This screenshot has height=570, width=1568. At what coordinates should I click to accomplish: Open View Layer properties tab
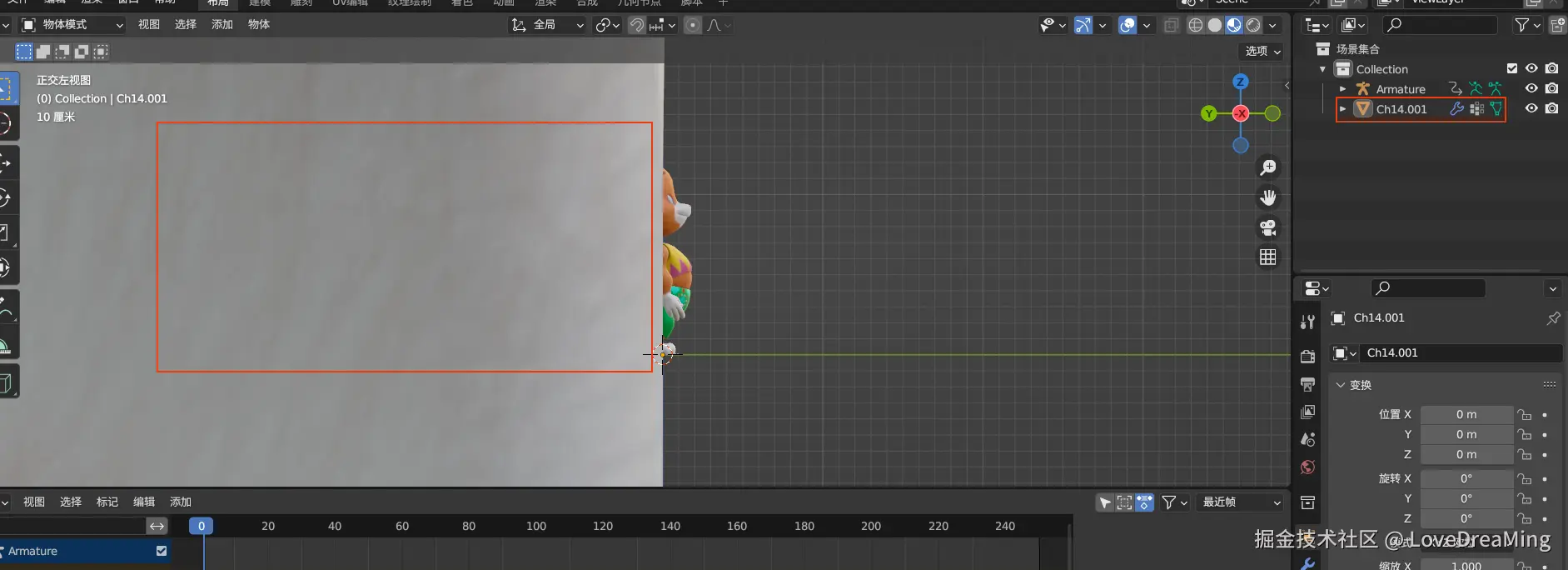pyautogui.click(x=1308, y=412)
